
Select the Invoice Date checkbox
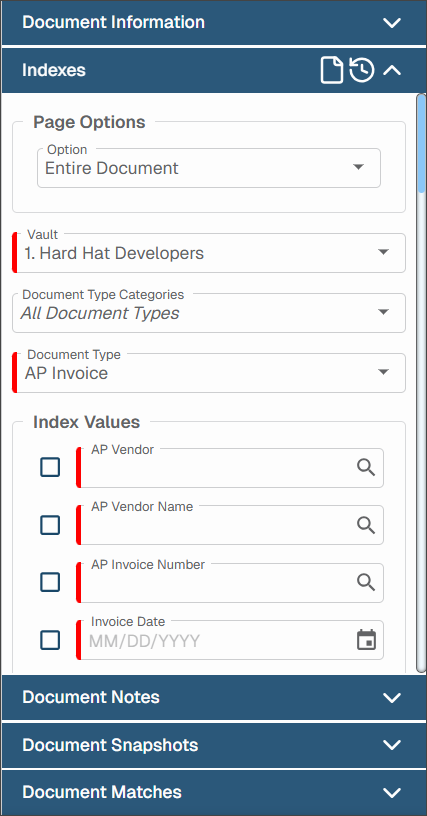pyautogui.click(x=50, y=640)
